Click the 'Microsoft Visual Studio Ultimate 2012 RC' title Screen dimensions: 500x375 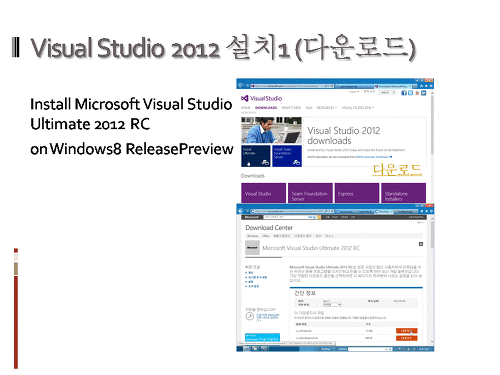point(311,248)
